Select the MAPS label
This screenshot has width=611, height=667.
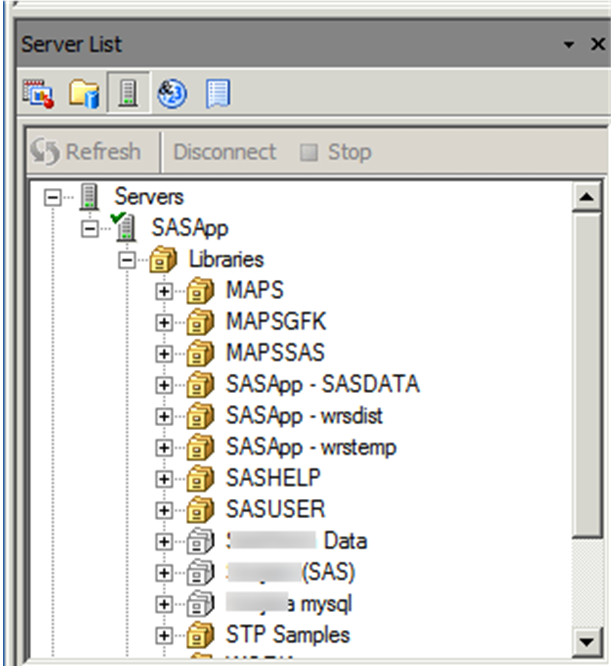pos(254,290)
